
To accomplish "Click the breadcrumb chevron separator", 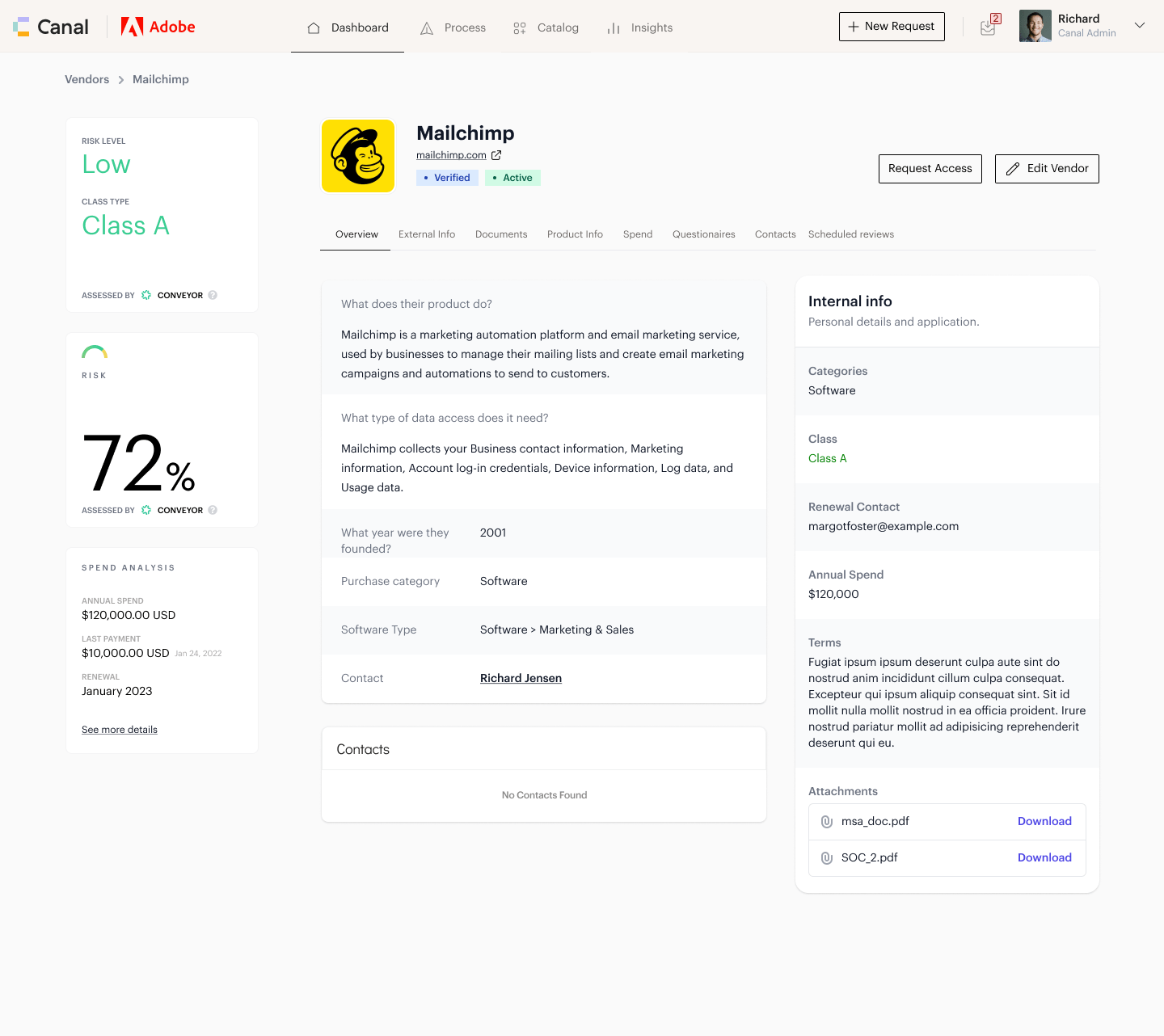I will click(x=121, y=80).
